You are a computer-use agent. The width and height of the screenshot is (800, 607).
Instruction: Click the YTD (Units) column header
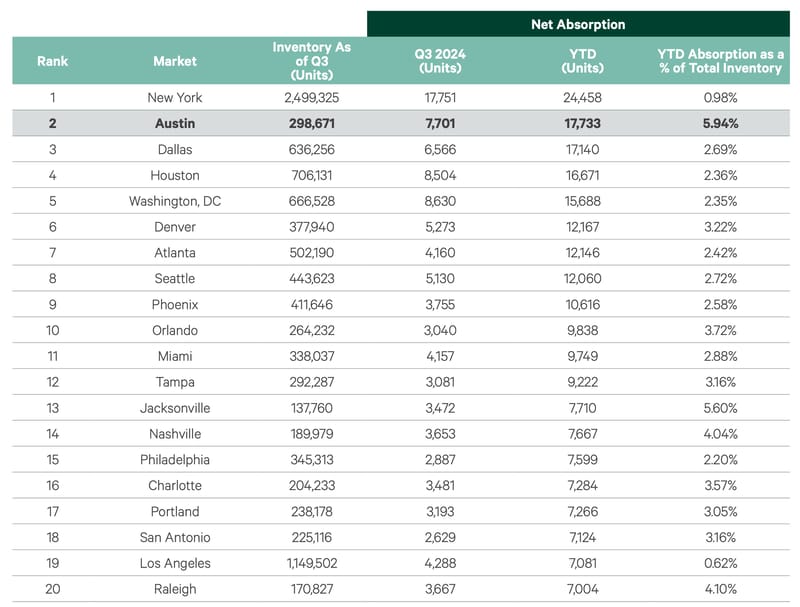582,61
